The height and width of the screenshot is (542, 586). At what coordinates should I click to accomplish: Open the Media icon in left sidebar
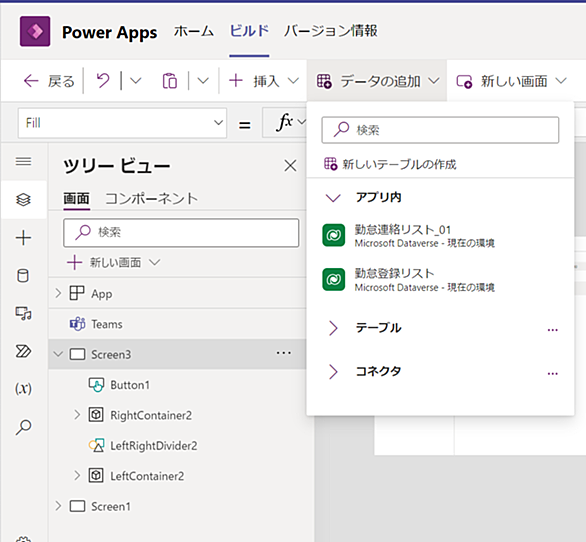click(23, 313)
